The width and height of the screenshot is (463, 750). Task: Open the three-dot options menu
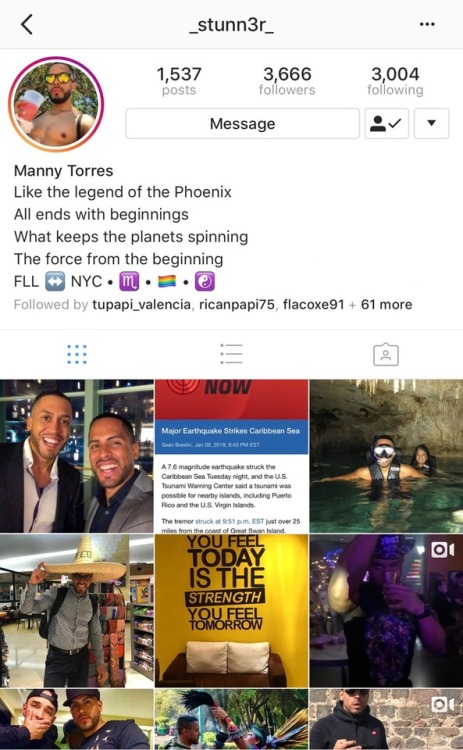pos(427,24)
